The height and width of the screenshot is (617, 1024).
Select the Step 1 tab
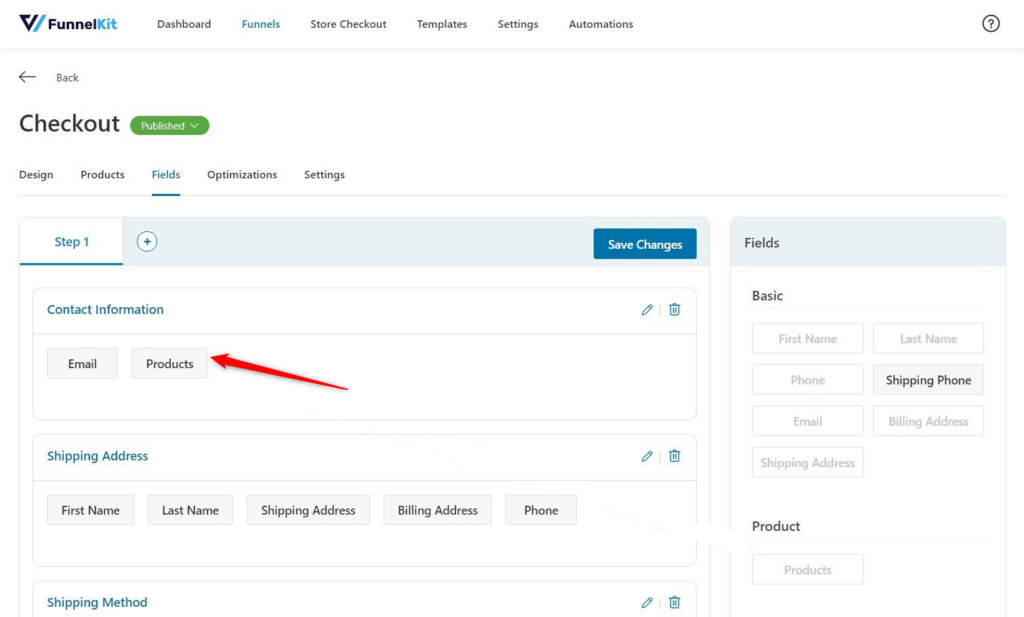(x=72, y=242)
